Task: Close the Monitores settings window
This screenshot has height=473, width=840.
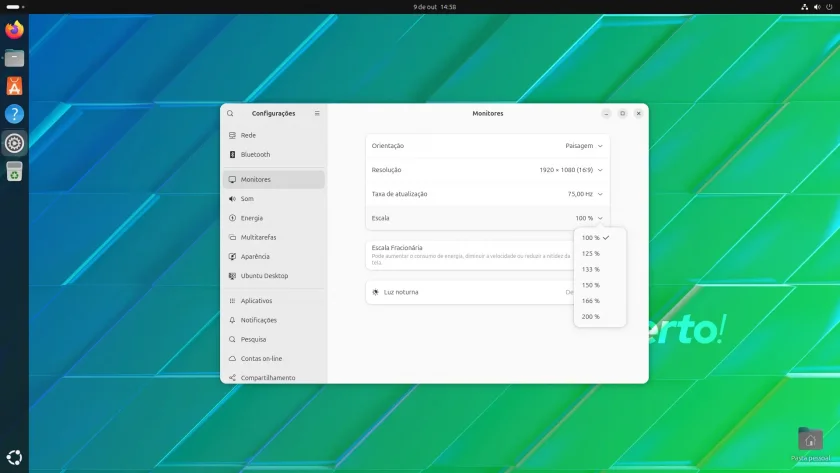Action: pyautogui.click(x=639, y=114)
